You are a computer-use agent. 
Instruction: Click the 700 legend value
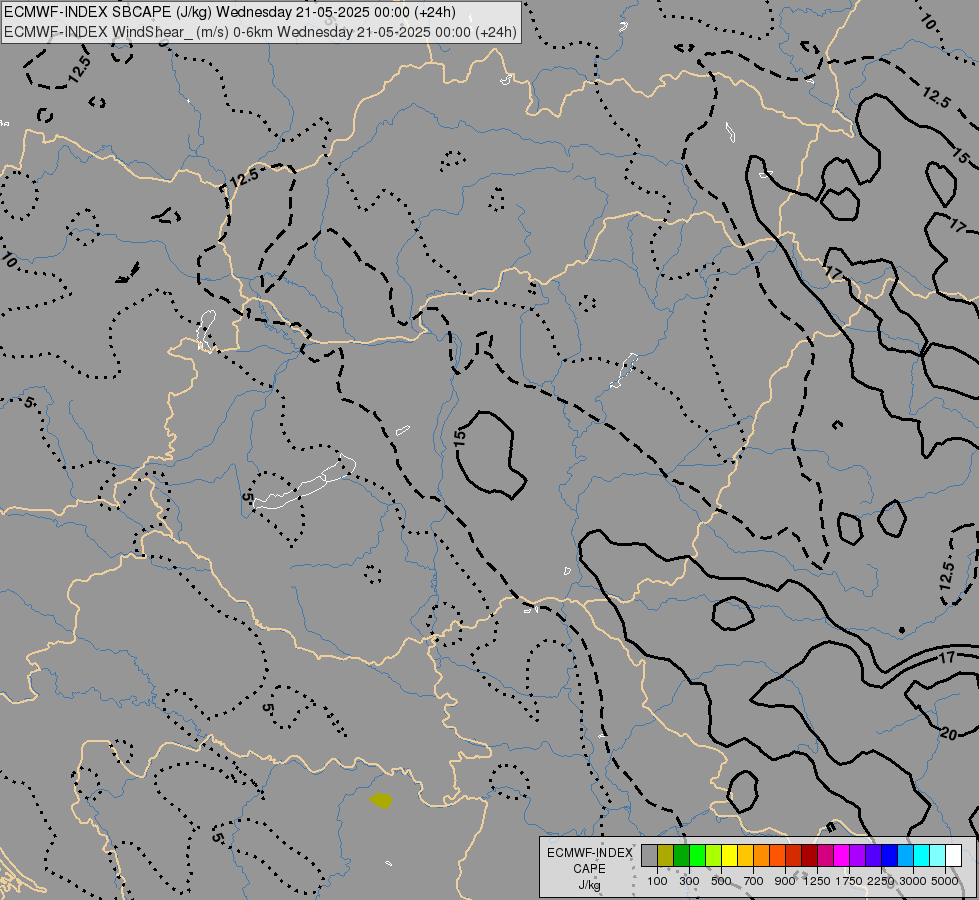click(x=754, y=881)
